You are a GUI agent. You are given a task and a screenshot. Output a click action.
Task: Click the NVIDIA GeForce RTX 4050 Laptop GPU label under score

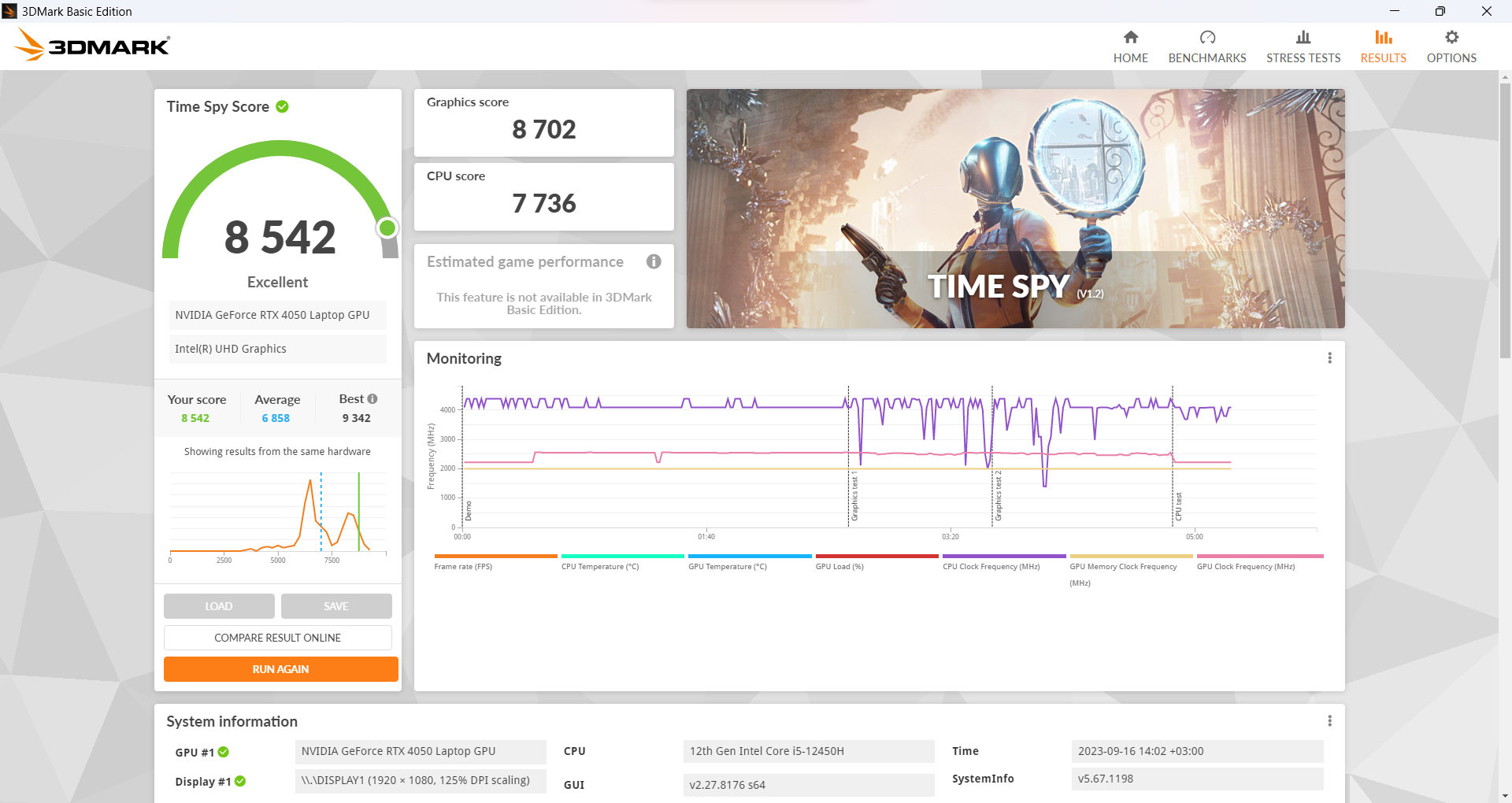[x=278, y=315]
